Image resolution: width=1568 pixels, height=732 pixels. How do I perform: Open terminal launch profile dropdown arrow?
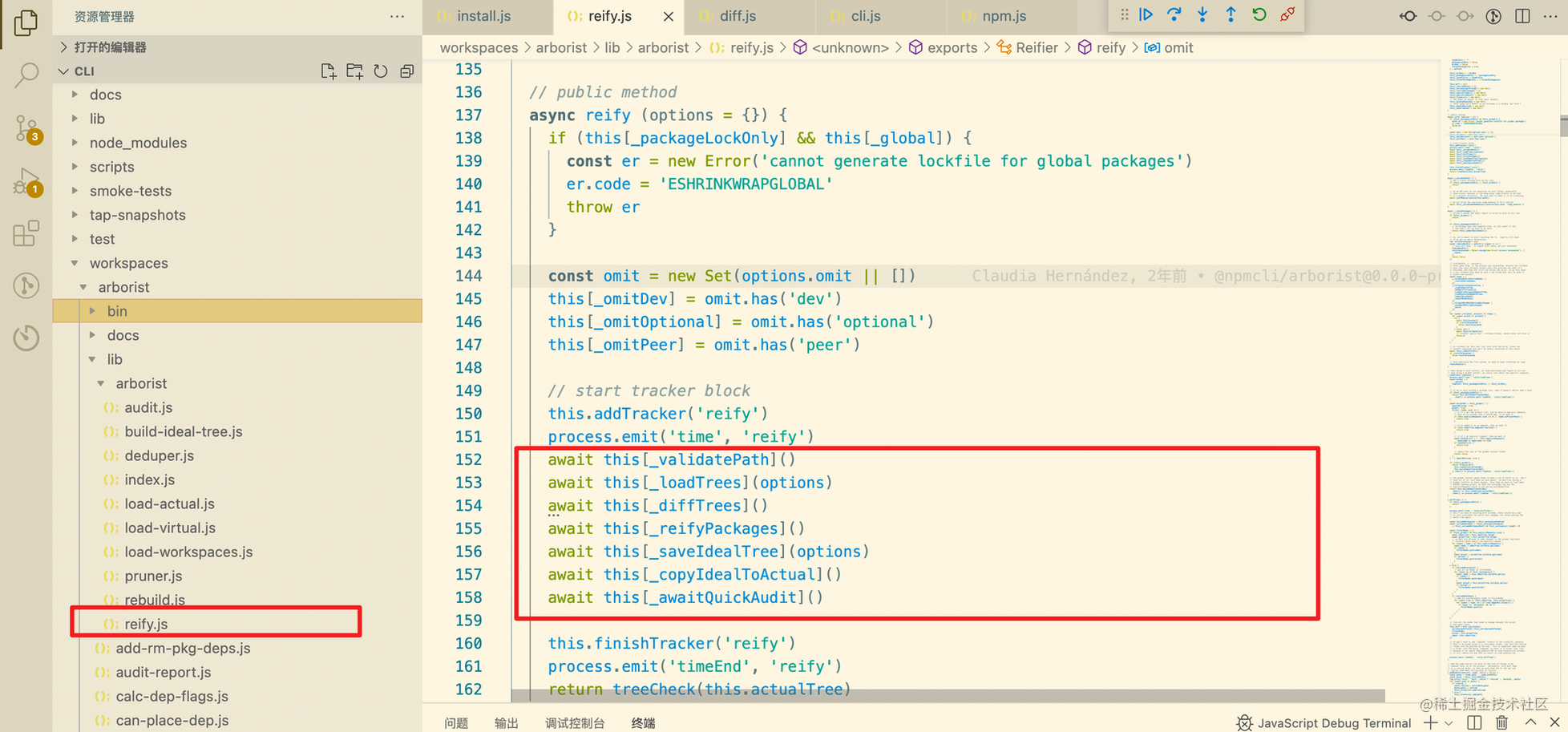(x=1449, y=723)
